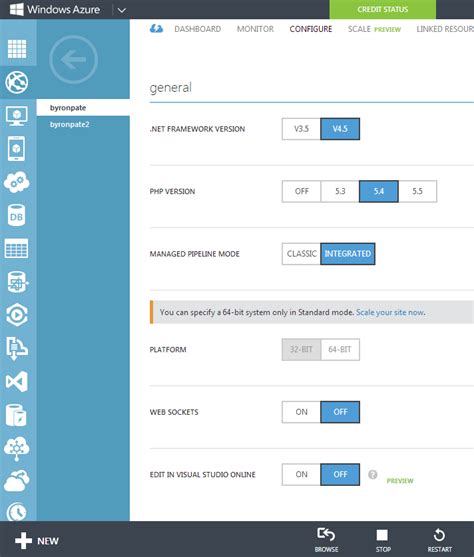The image size is (474, 557).
Task: Click the back arrow circle
Action: (74, 59)
